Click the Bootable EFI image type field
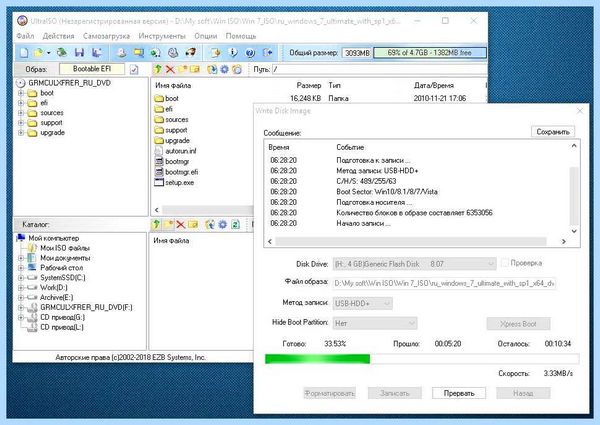This screenshot has width=600, height=425. (92, 69)
